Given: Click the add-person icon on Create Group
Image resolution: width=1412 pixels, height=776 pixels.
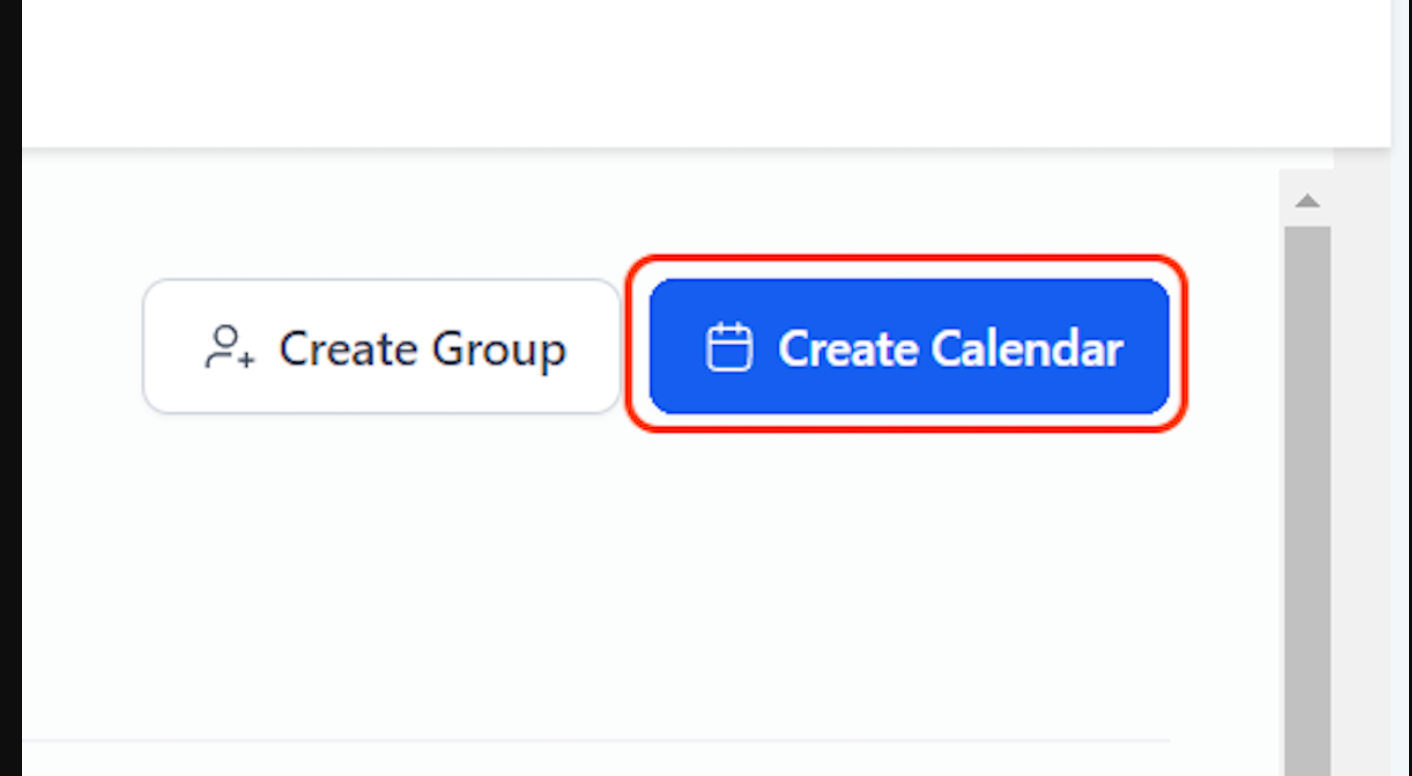Looking at the screenshot, I should (229, 347).
